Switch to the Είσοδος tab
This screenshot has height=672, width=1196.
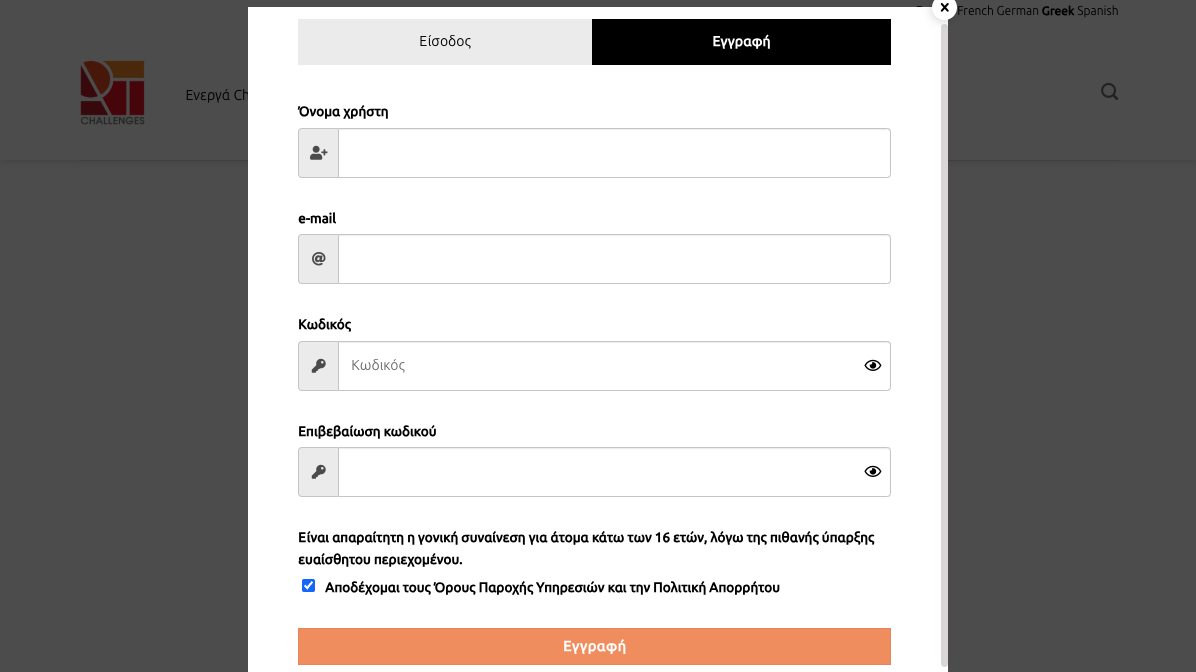click(445, 42)
